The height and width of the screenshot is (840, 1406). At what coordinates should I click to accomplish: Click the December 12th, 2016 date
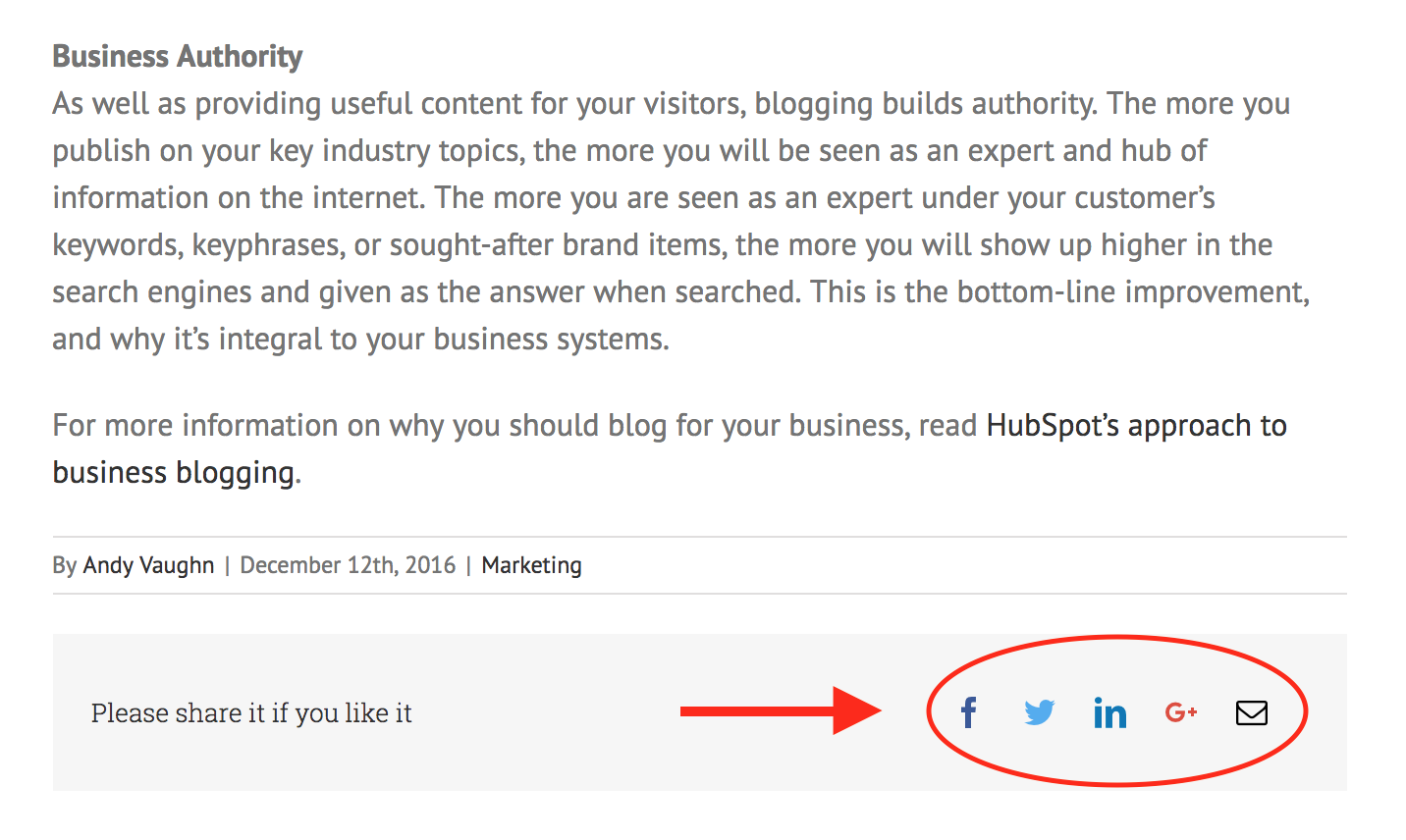click(348, 565)
